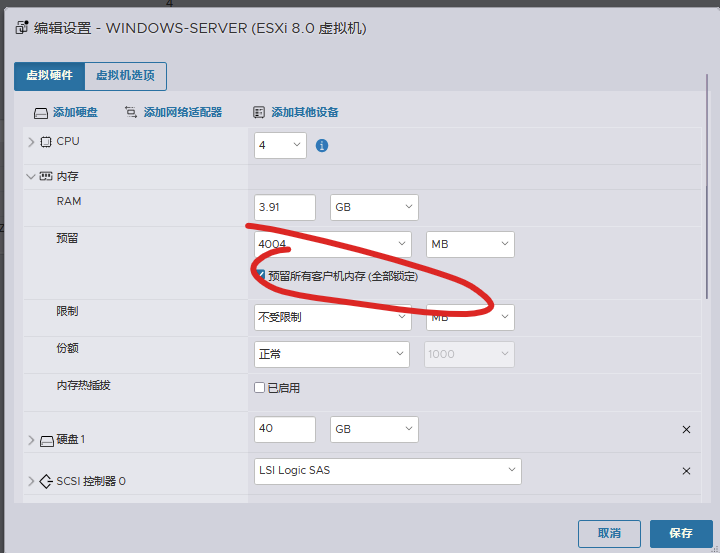Remove SCSI Controller 0 with X icon
Image resolution: width=720 pixels, height=553 pixels.
(686, 471)
